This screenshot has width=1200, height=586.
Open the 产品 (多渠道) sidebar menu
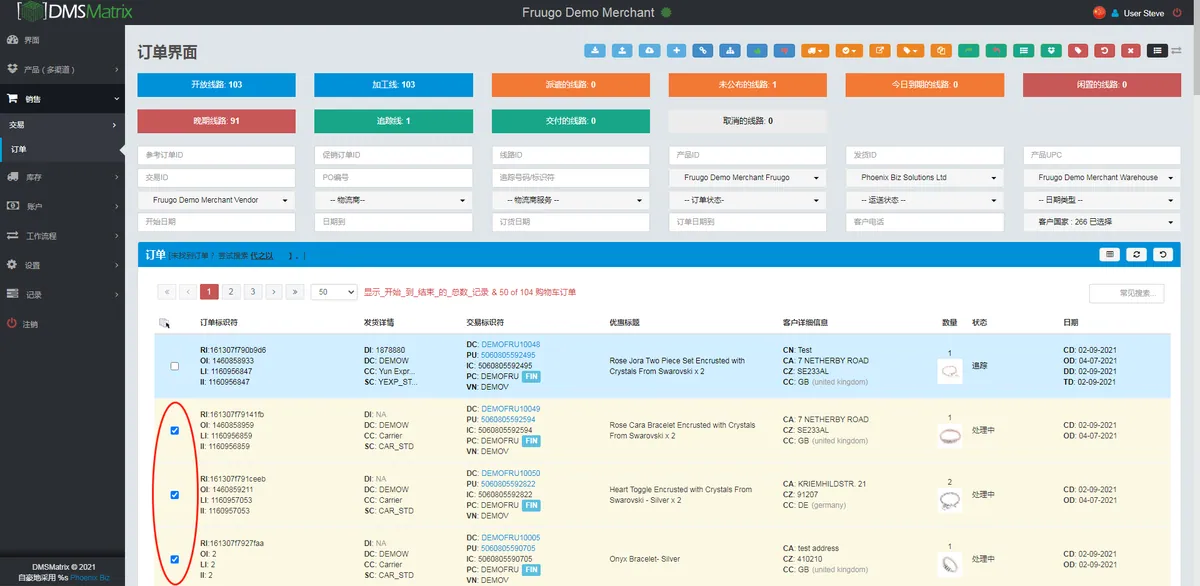click(62, 69)
